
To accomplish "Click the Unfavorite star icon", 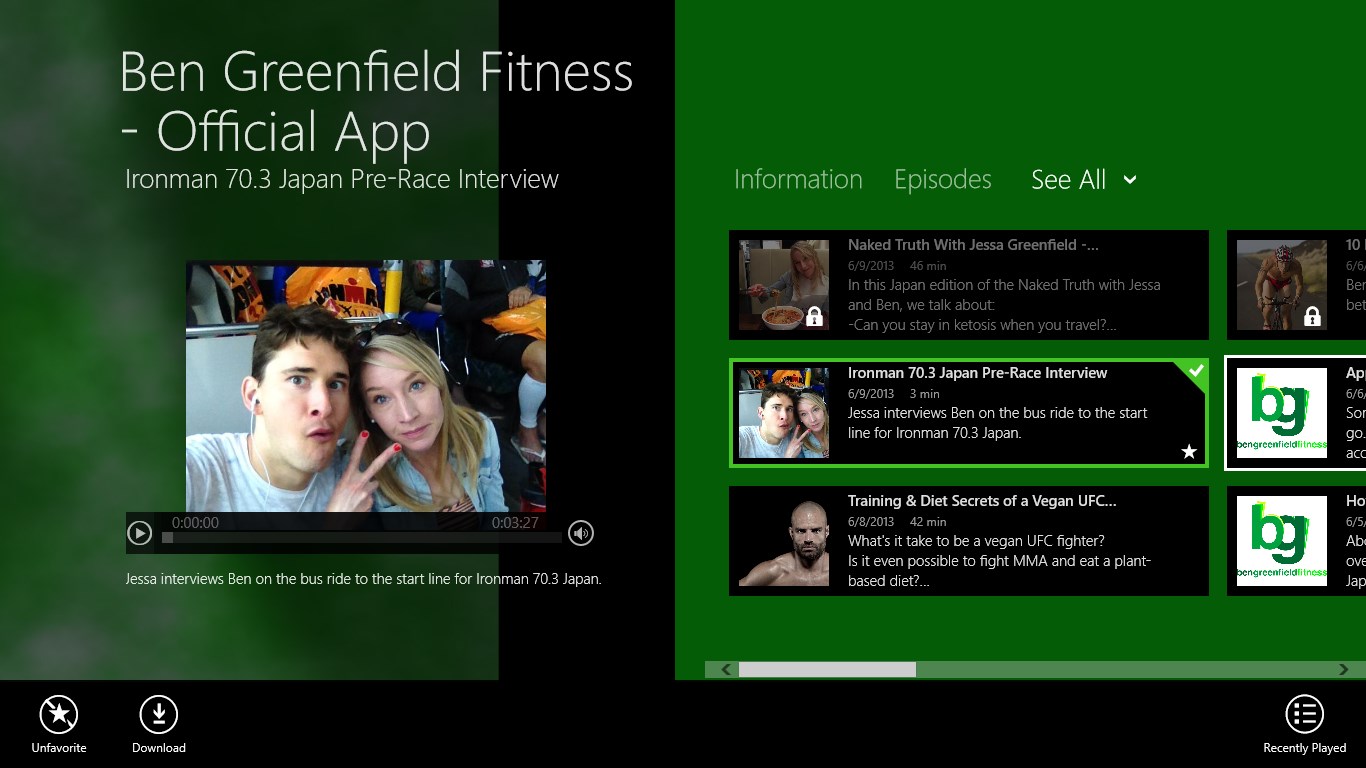I will coord(59,714).
